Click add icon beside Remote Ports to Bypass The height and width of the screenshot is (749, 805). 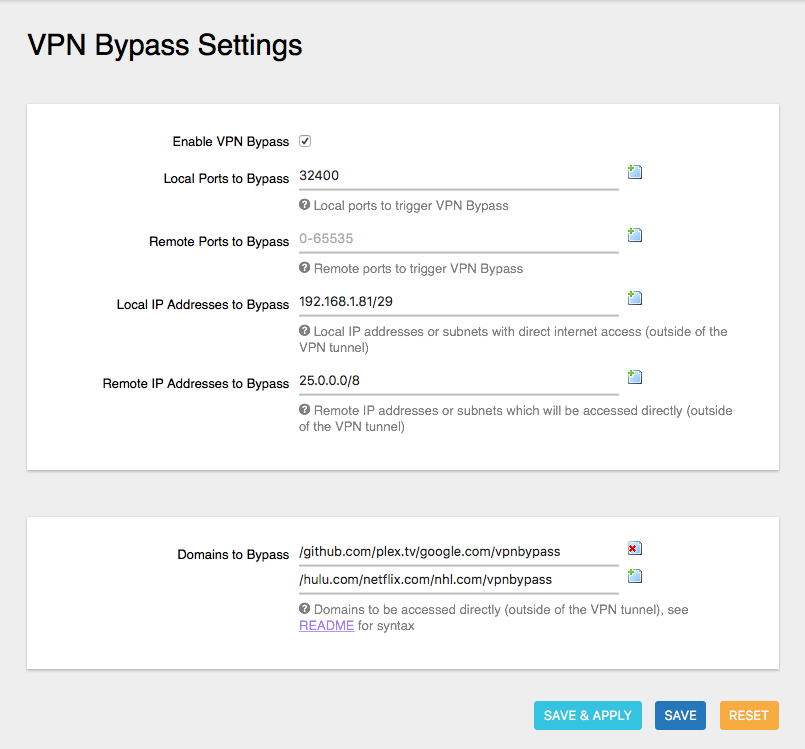[x=634, y=235]
